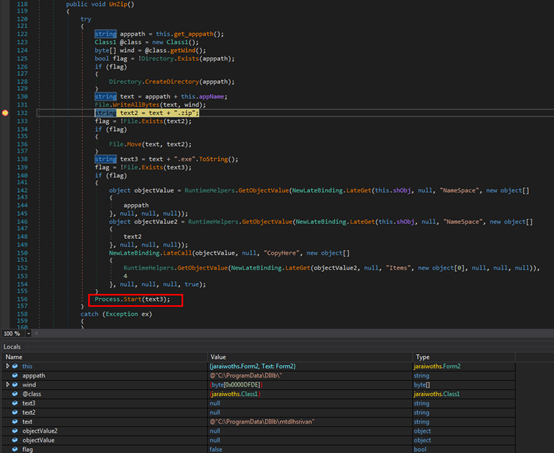554x453 pixels.
Task: Click wind value byte[0x0000DFDE]
Action: tap(236, 384)
